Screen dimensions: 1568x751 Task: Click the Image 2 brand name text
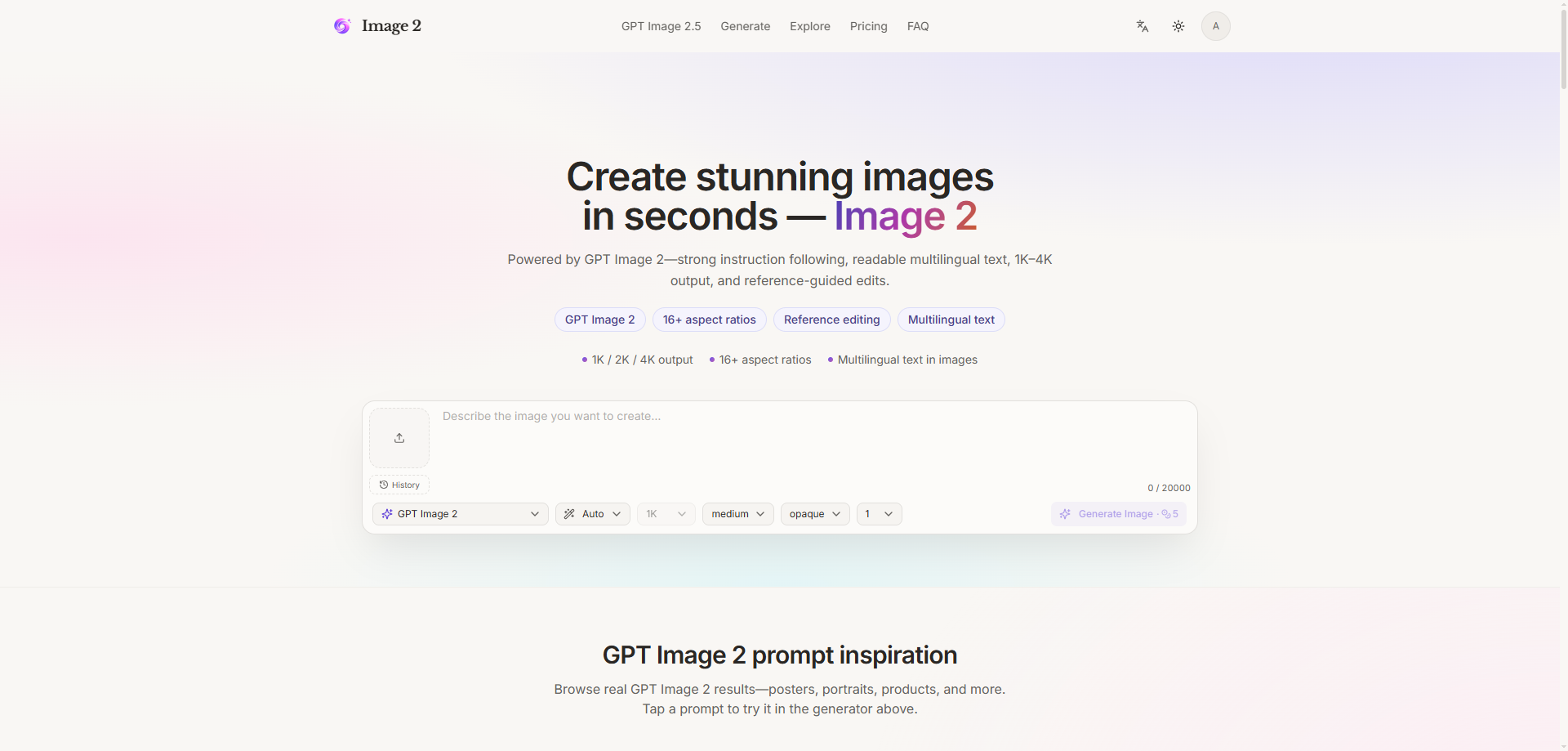392,26
